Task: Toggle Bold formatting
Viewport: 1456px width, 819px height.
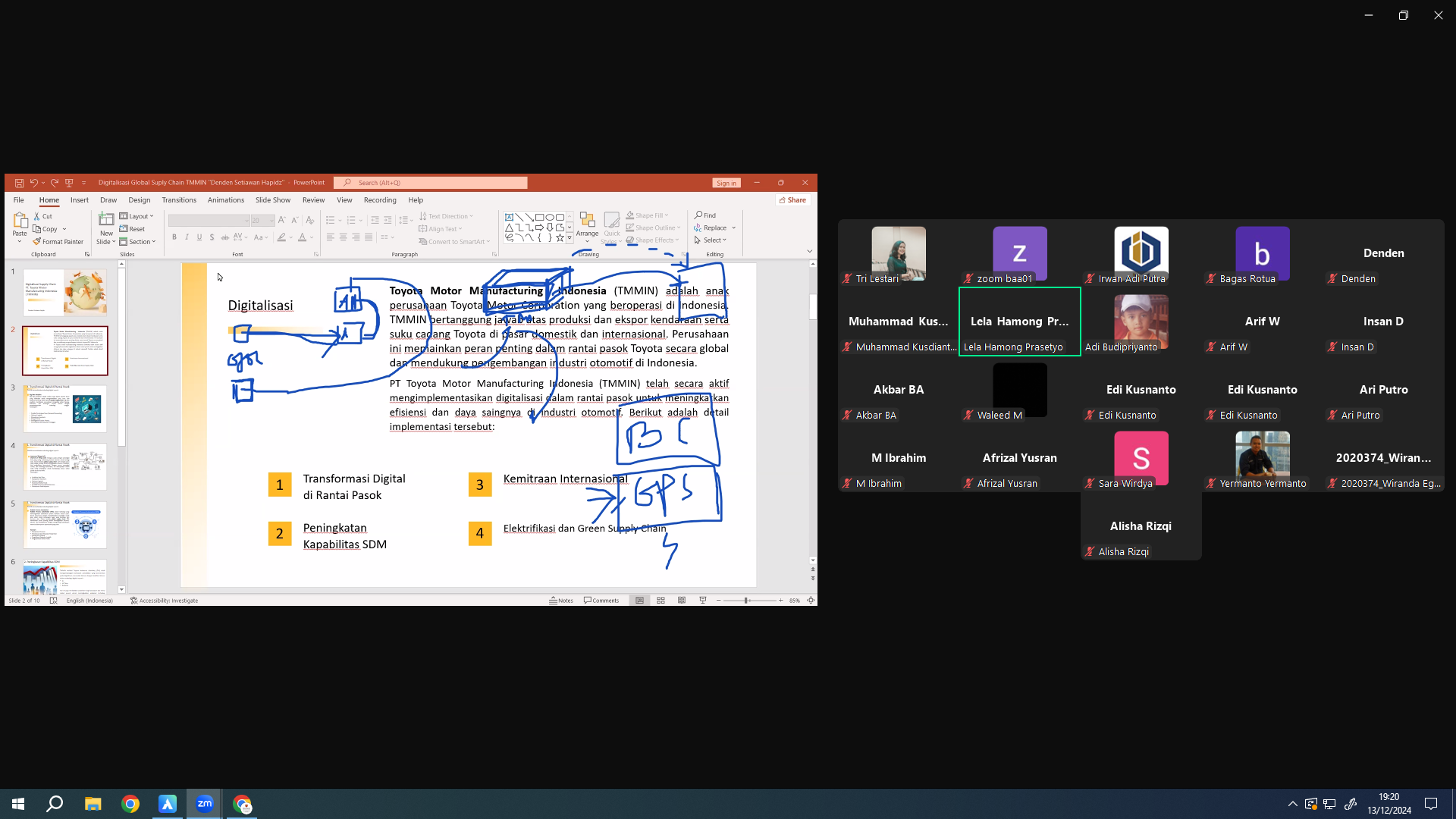Action: click(x=174, y=237)
